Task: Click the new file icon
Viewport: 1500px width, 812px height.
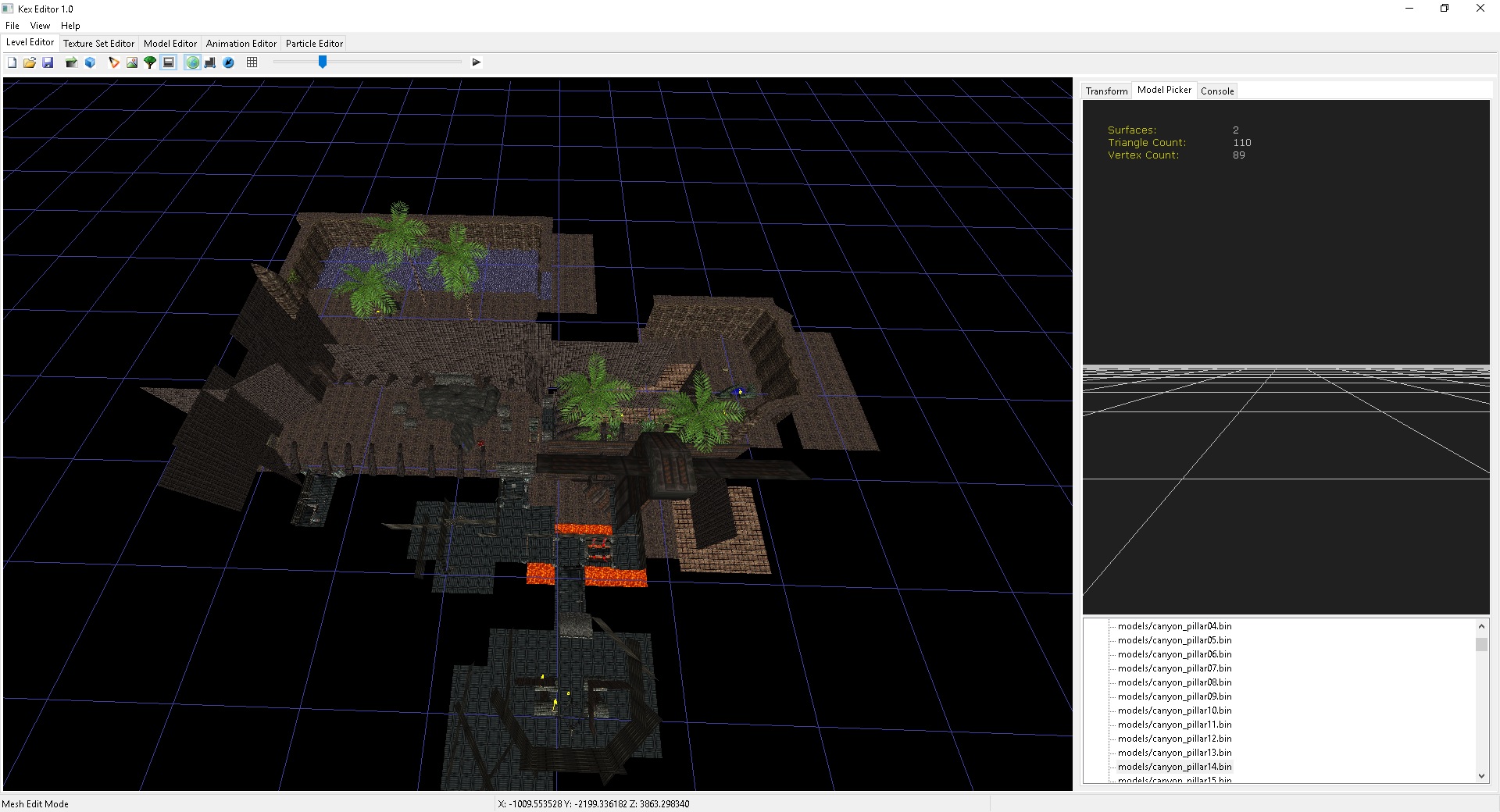Action: 12,62
